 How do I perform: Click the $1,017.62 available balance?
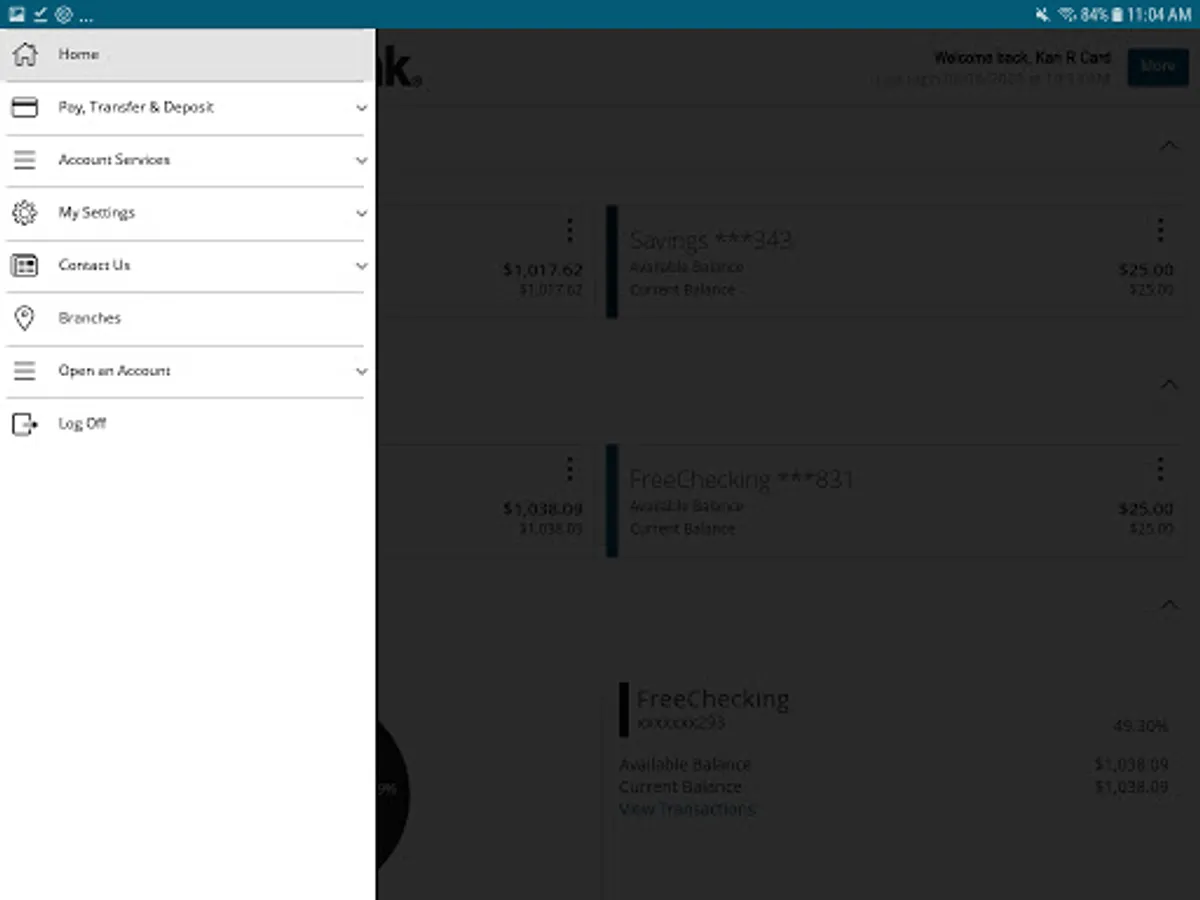[543, 270]
